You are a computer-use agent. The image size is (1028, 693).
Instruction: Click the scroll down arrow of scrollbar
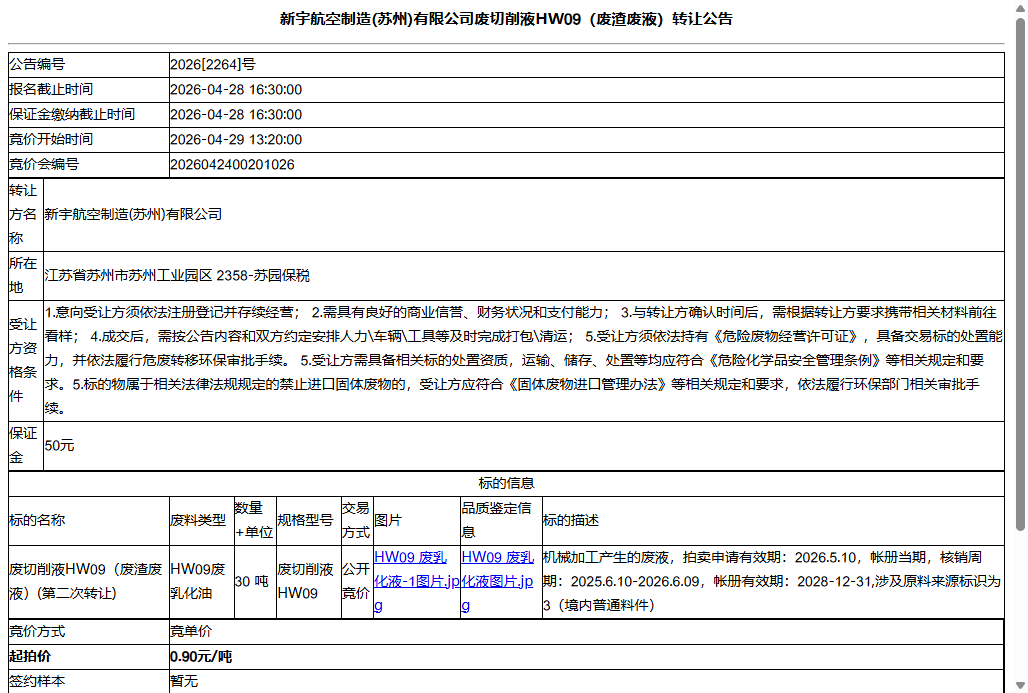(x=1020, y=686)
